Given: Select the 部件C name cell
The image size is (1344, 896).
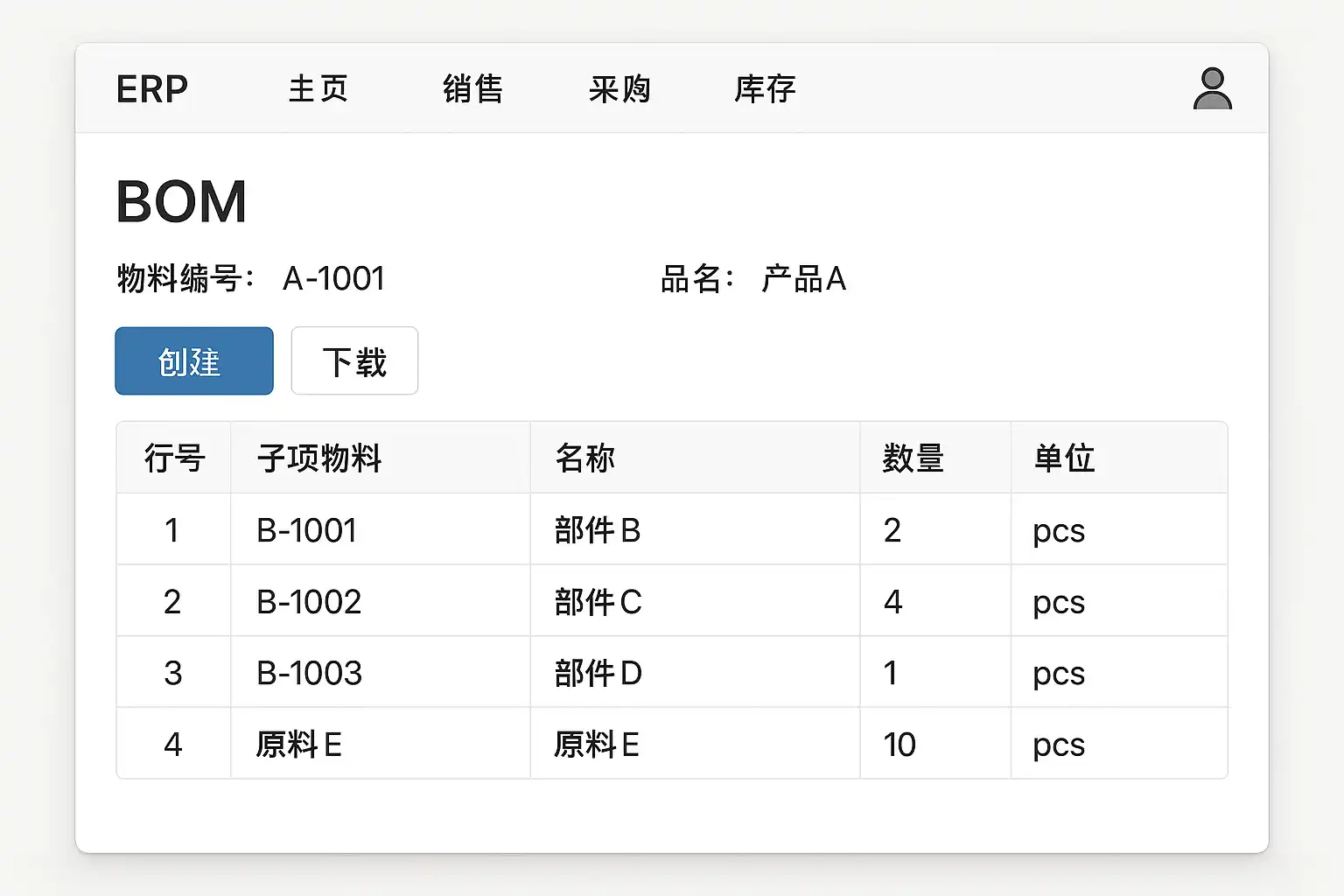Looking at the screenshot, I should (598, 602).
